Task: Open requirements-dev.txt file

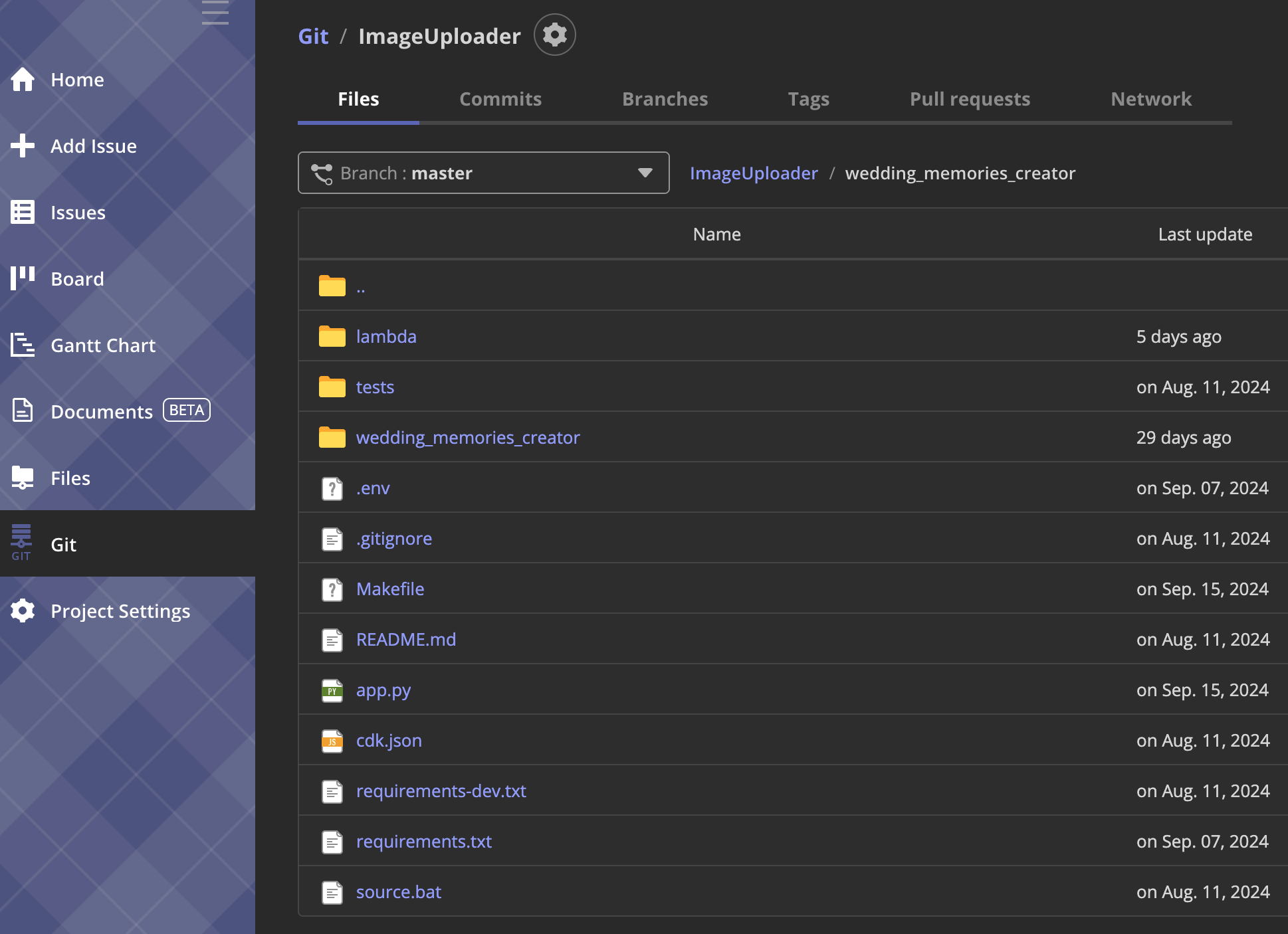Action: point(441,791)
